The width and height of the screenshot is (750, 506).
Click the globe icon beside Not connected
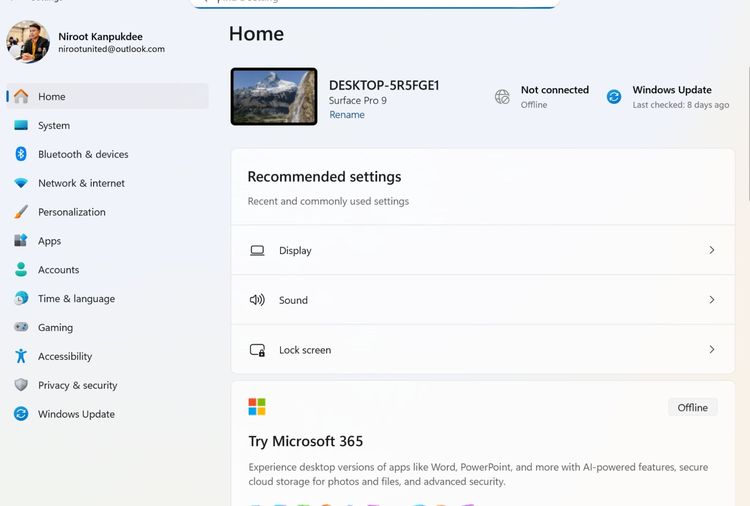click(502, 97)
